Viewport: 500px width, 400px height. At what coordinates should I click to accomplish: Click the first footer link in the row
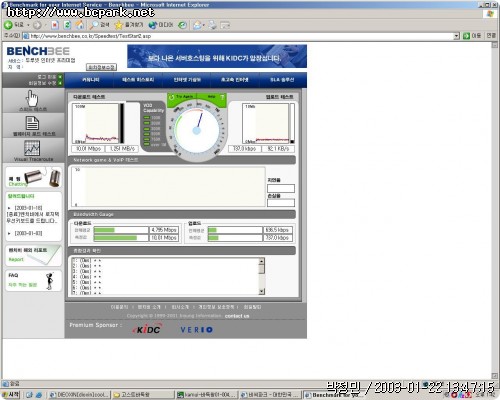[119, 307]
